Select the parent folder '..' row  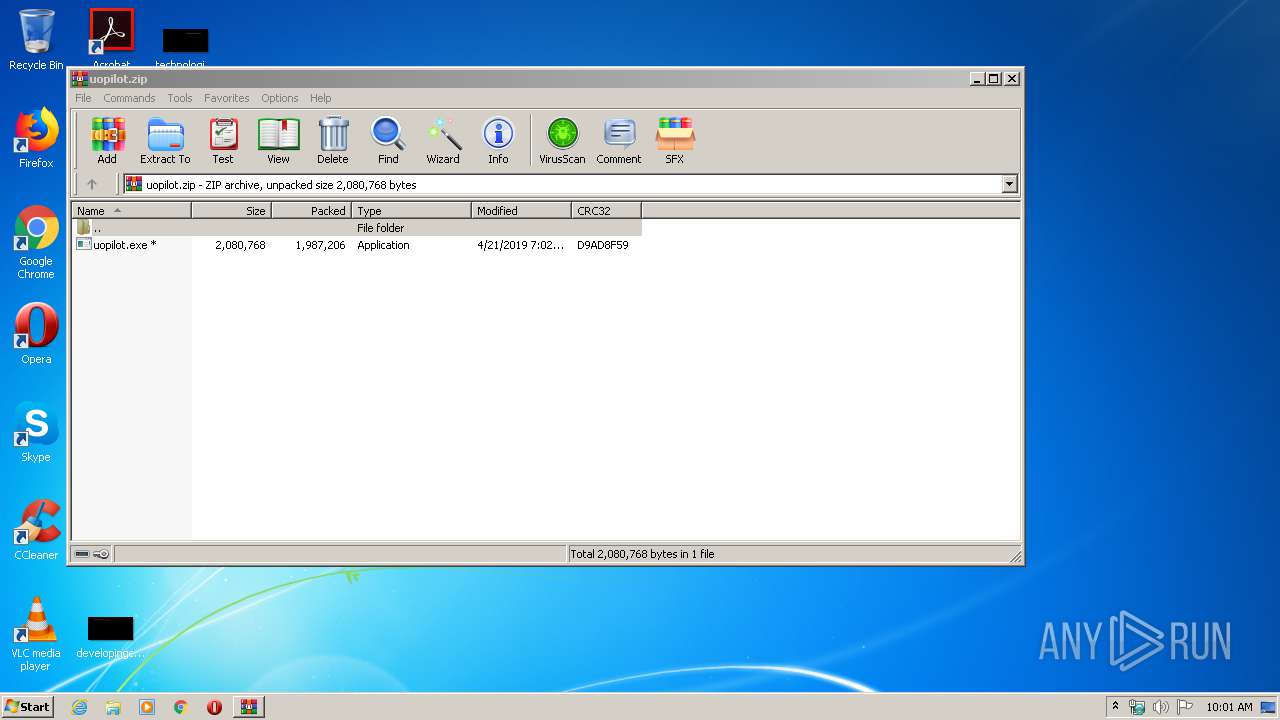pyautogui.click(x=356, y=228)
